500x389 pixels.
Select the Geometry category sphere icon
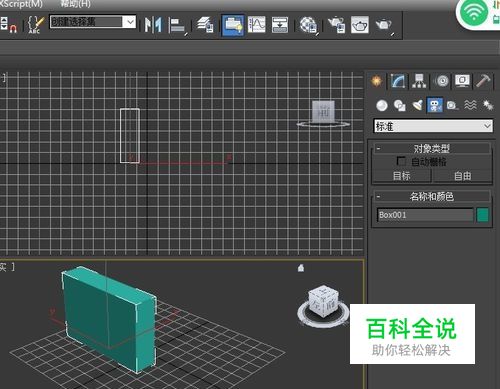pyautogui.click(x=382, y=106)
